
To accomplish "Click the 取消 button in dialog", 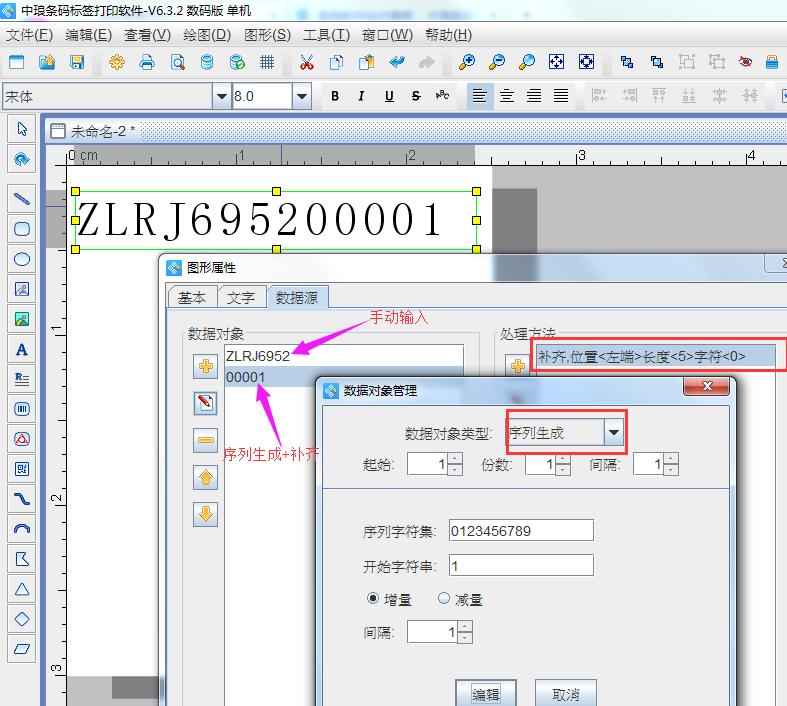I will (x=566, y=694).
